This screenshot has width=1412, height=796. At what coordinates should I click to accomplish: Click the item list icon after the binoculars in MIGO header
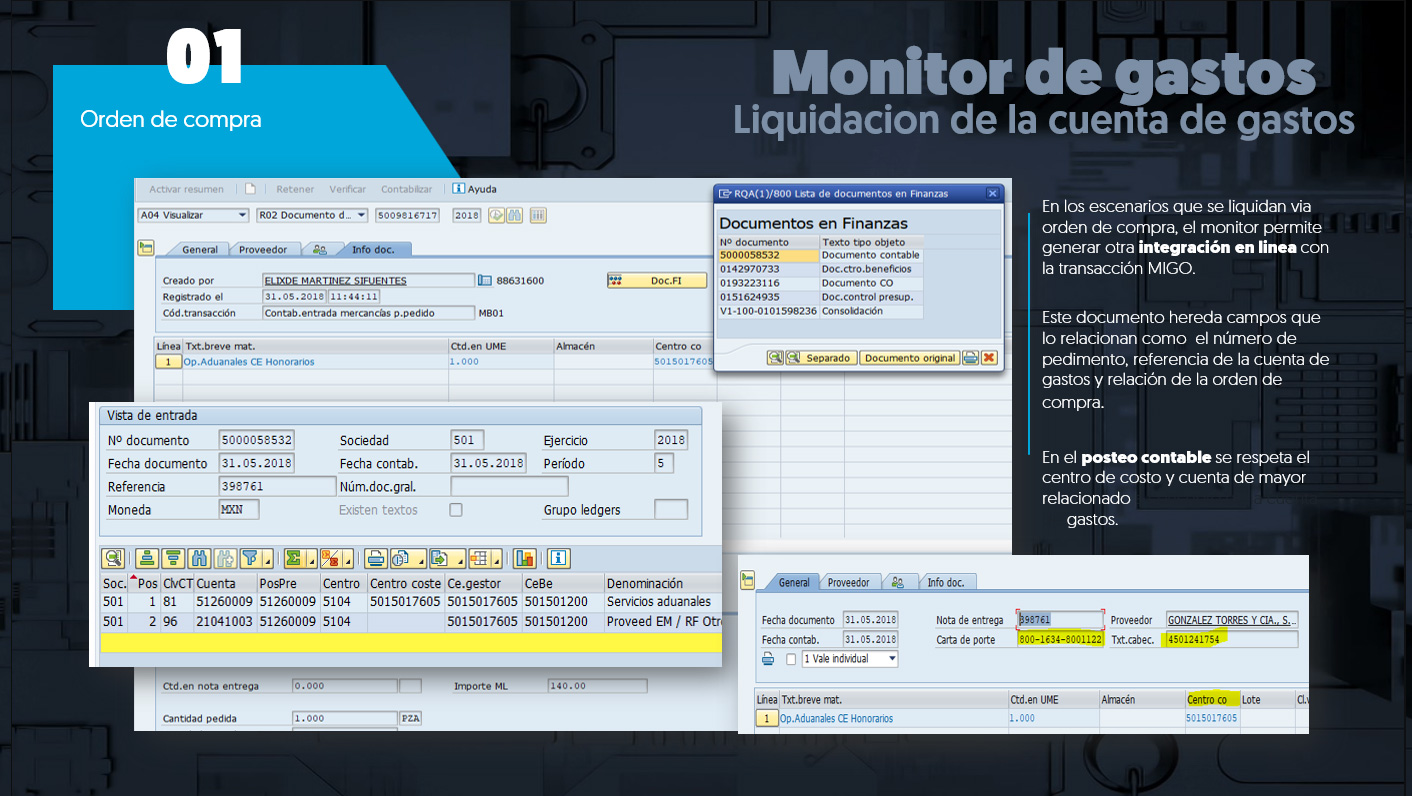tap(538, 215)
